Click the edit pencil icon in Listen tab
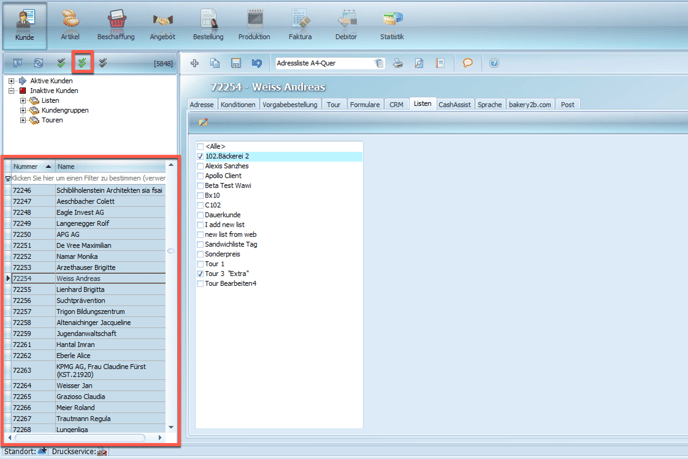 (203, 122)
